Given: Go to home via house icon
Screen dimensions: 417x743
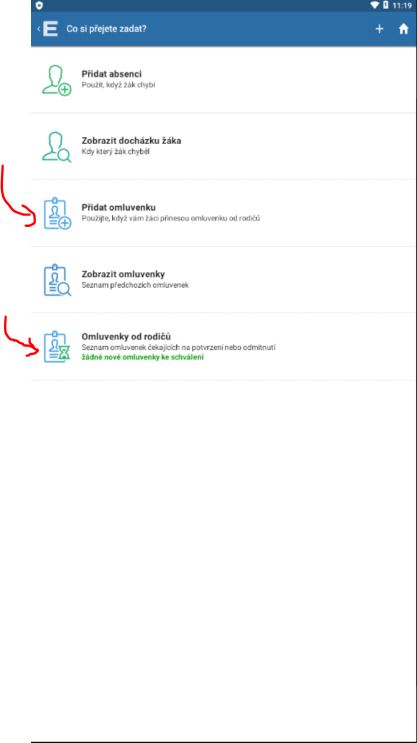Looking at the screenshot, I should (403, 29).
